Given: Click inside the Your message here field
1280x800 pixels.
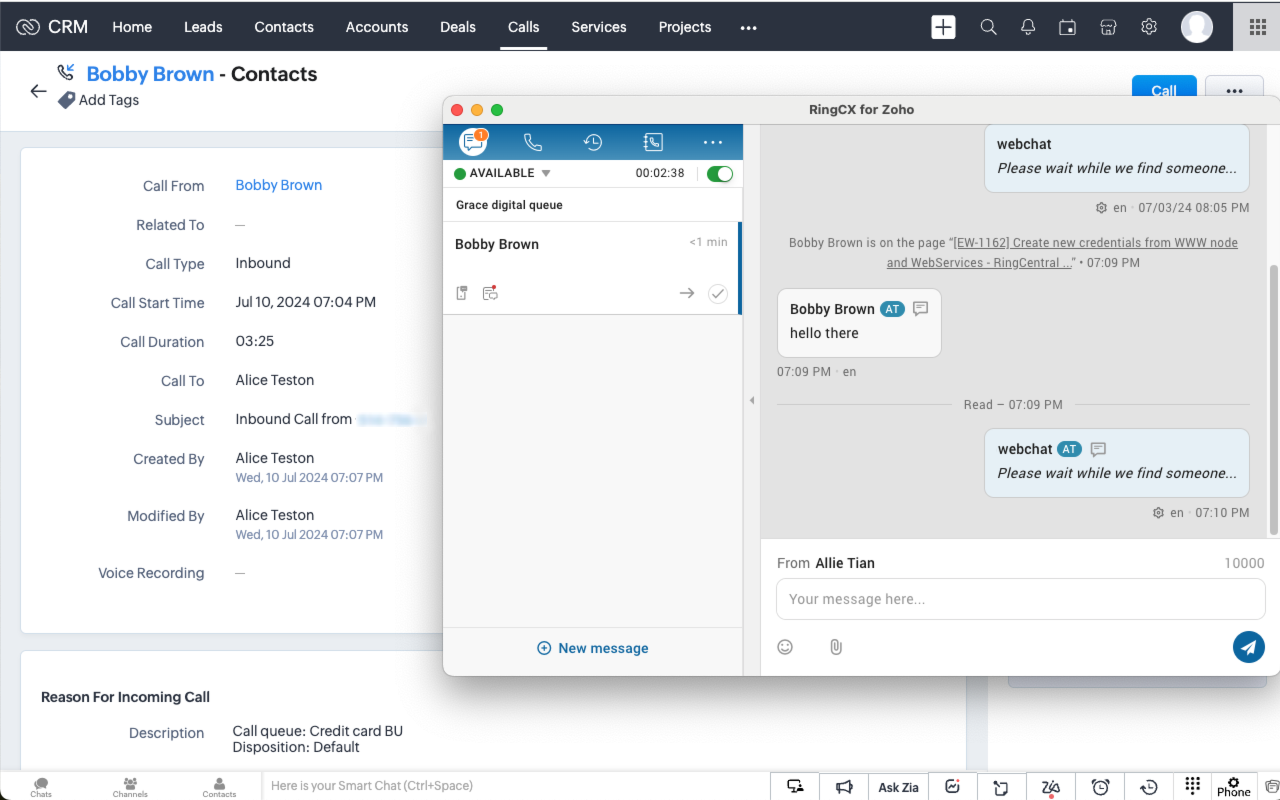Looking at the screenshot, I should click(x=1019, y=599).
